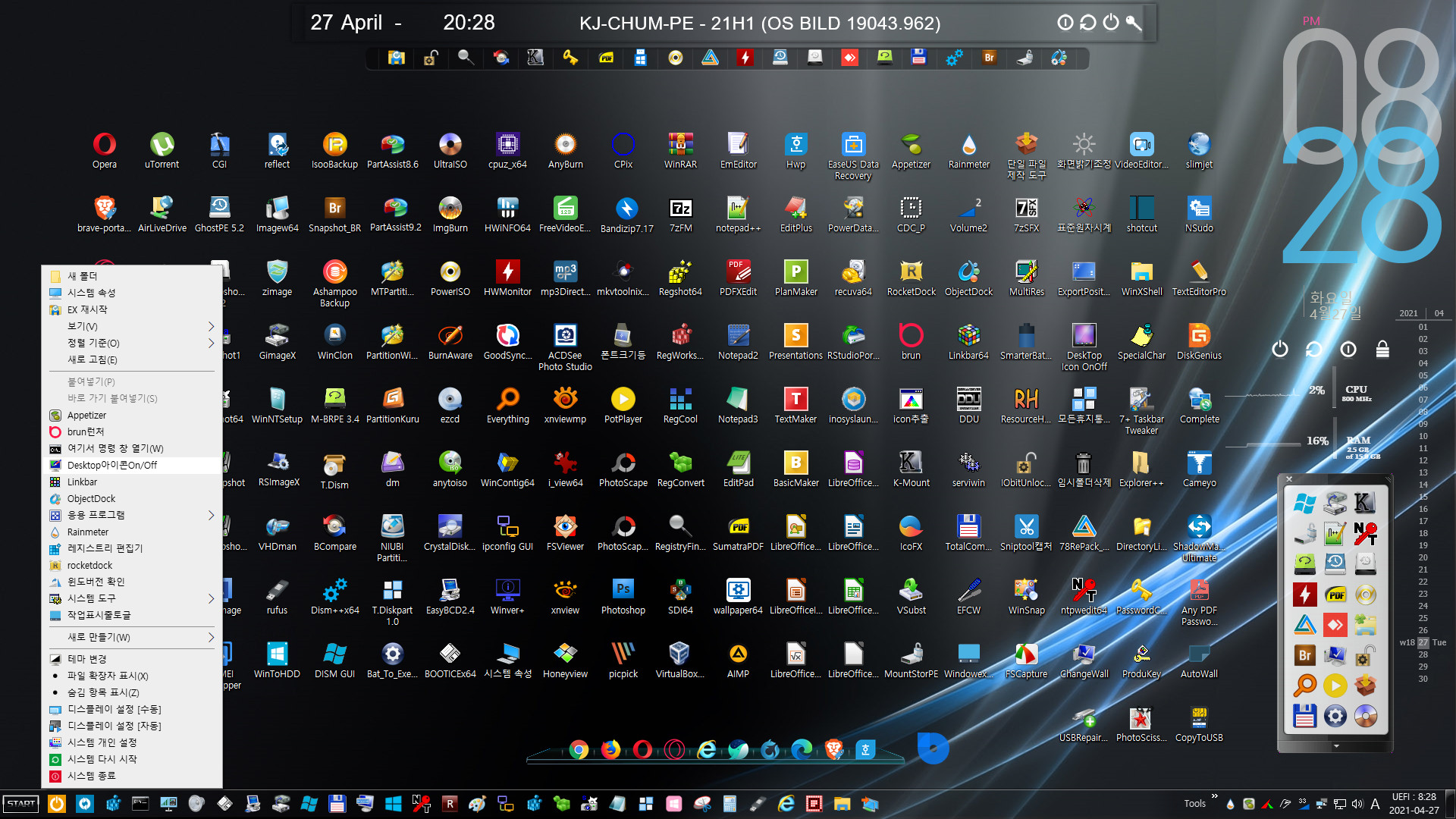Screen dimensions: 1456x819
Task: Choose 테마 변경 menu entry
Action: point(132,659)
